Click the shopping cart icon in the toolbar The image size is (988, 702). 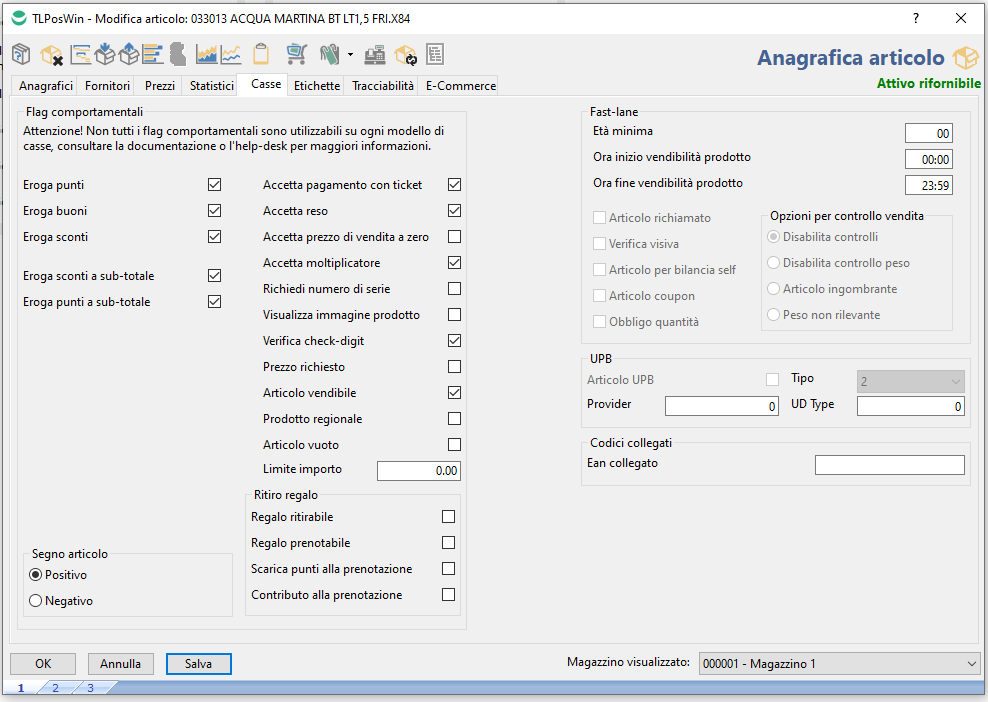tap(296, 54)
